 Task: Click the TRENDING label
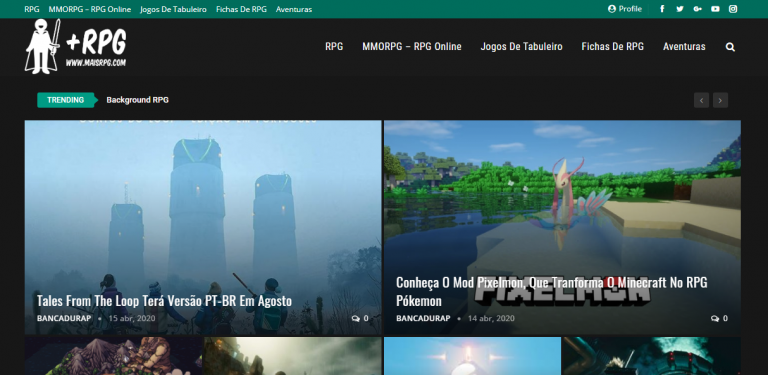pos(65,100)
